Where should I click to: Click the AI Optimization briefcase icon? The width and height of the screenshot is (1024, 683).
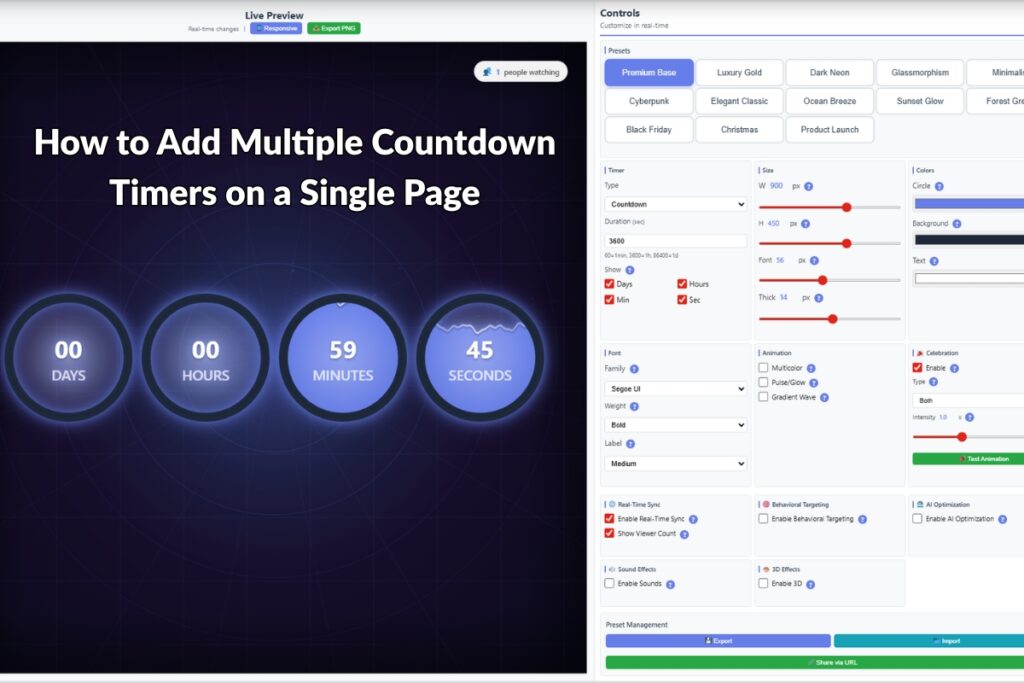(x=918, y=504)
